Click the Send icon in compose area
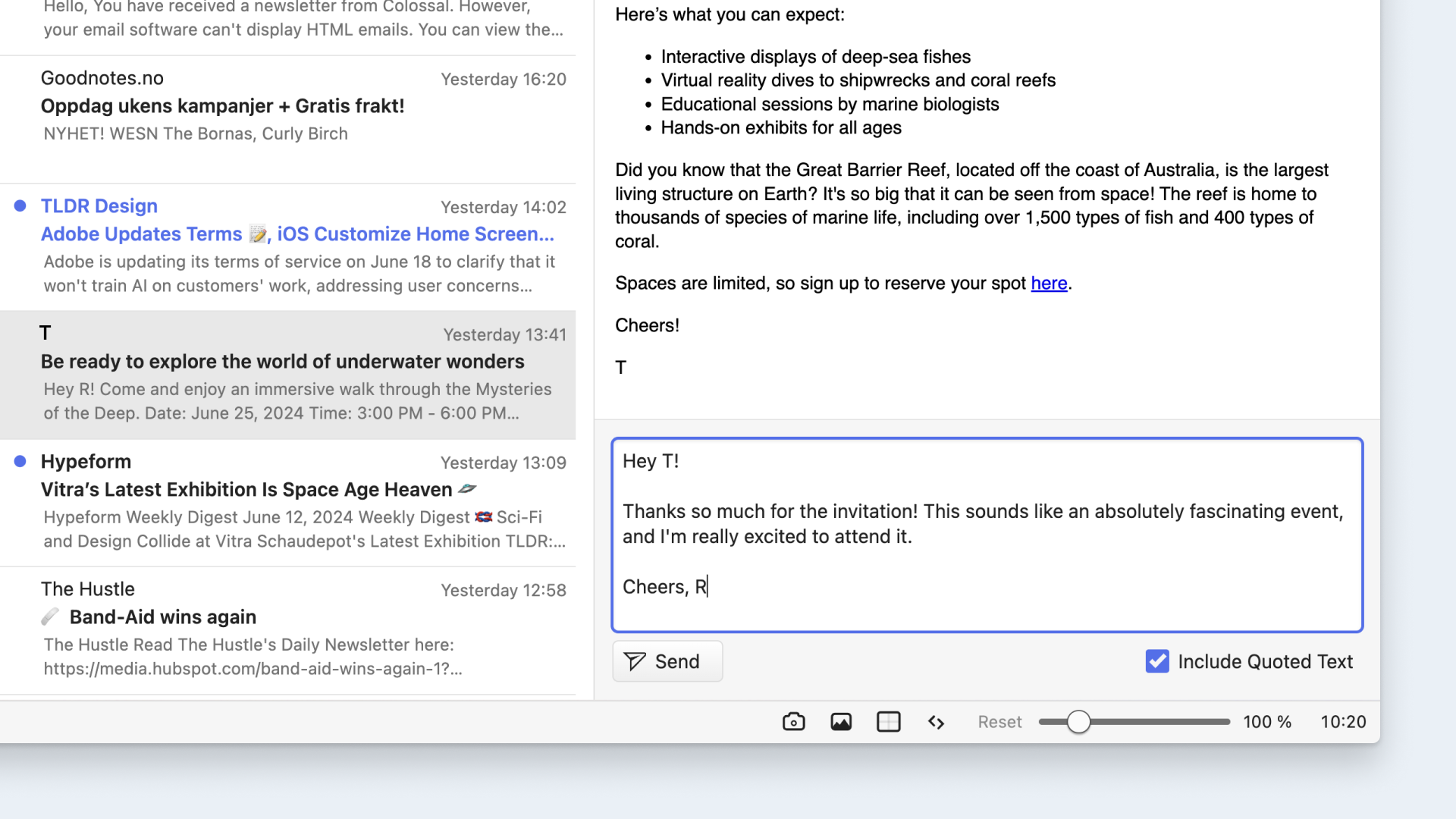This screenshot has width=1456, height=819. 634,661
